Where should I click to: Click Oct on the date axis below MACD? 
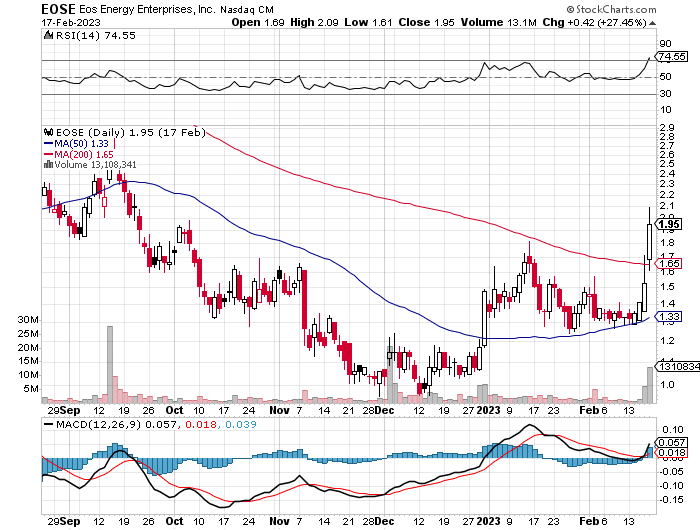pyautogui.click(x=174, y=521)
